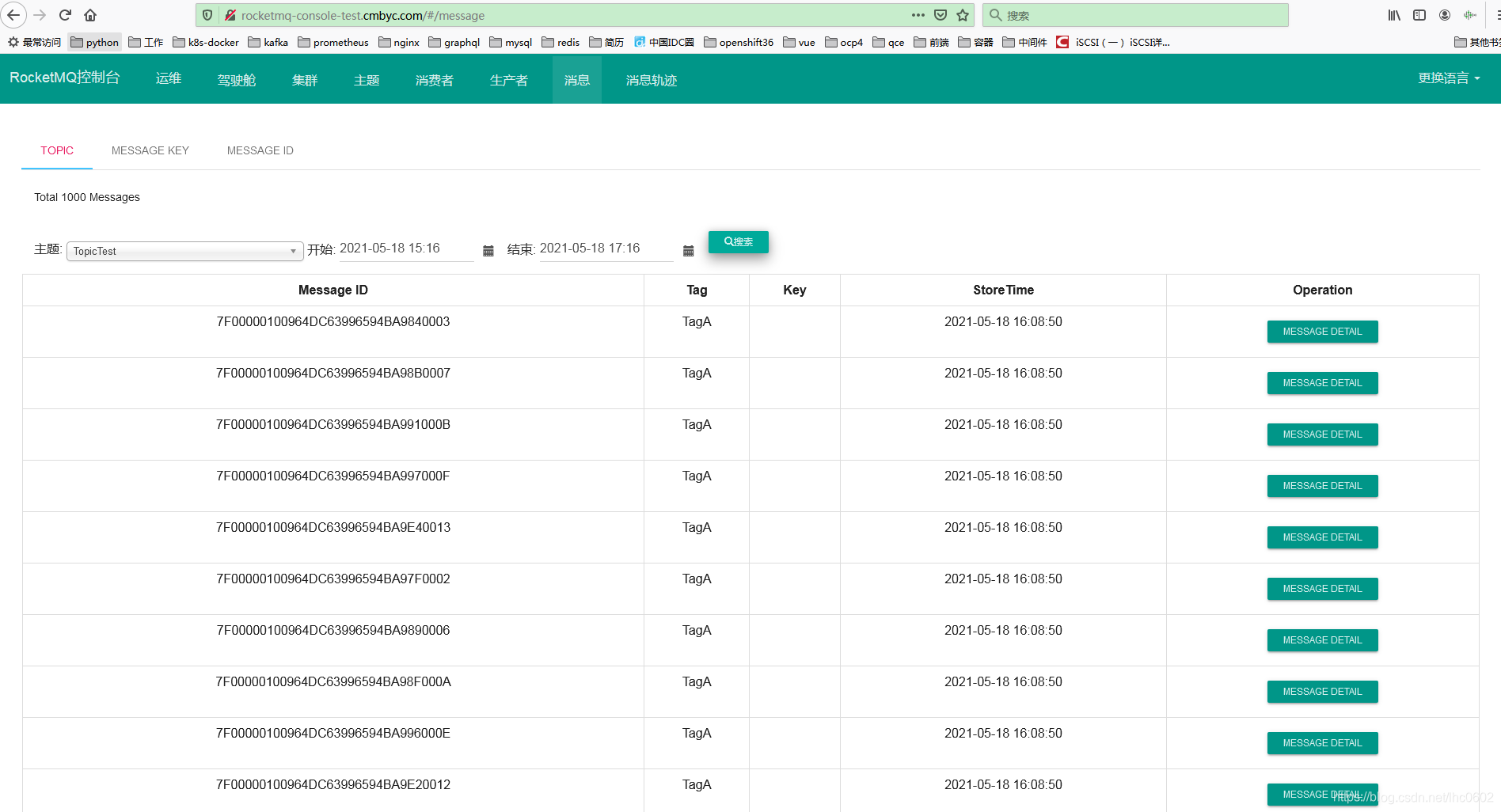The height and width of the screenshot is (812, 1501).
Task: Click the end date field 2021-05-18 17:16
Action: (606, 249)
